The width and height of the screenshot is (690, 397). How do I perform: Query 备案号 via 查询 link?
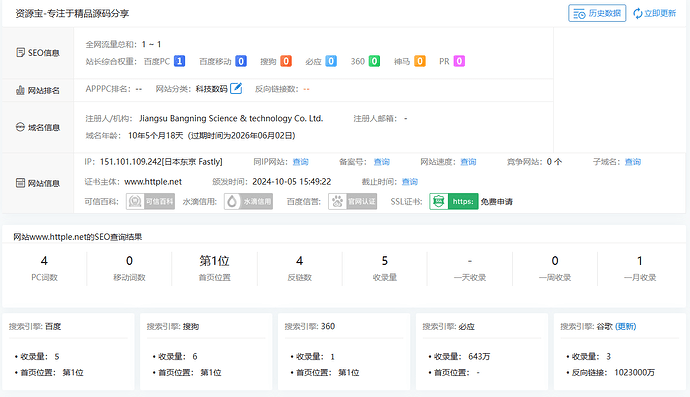(x=382, y=162)
